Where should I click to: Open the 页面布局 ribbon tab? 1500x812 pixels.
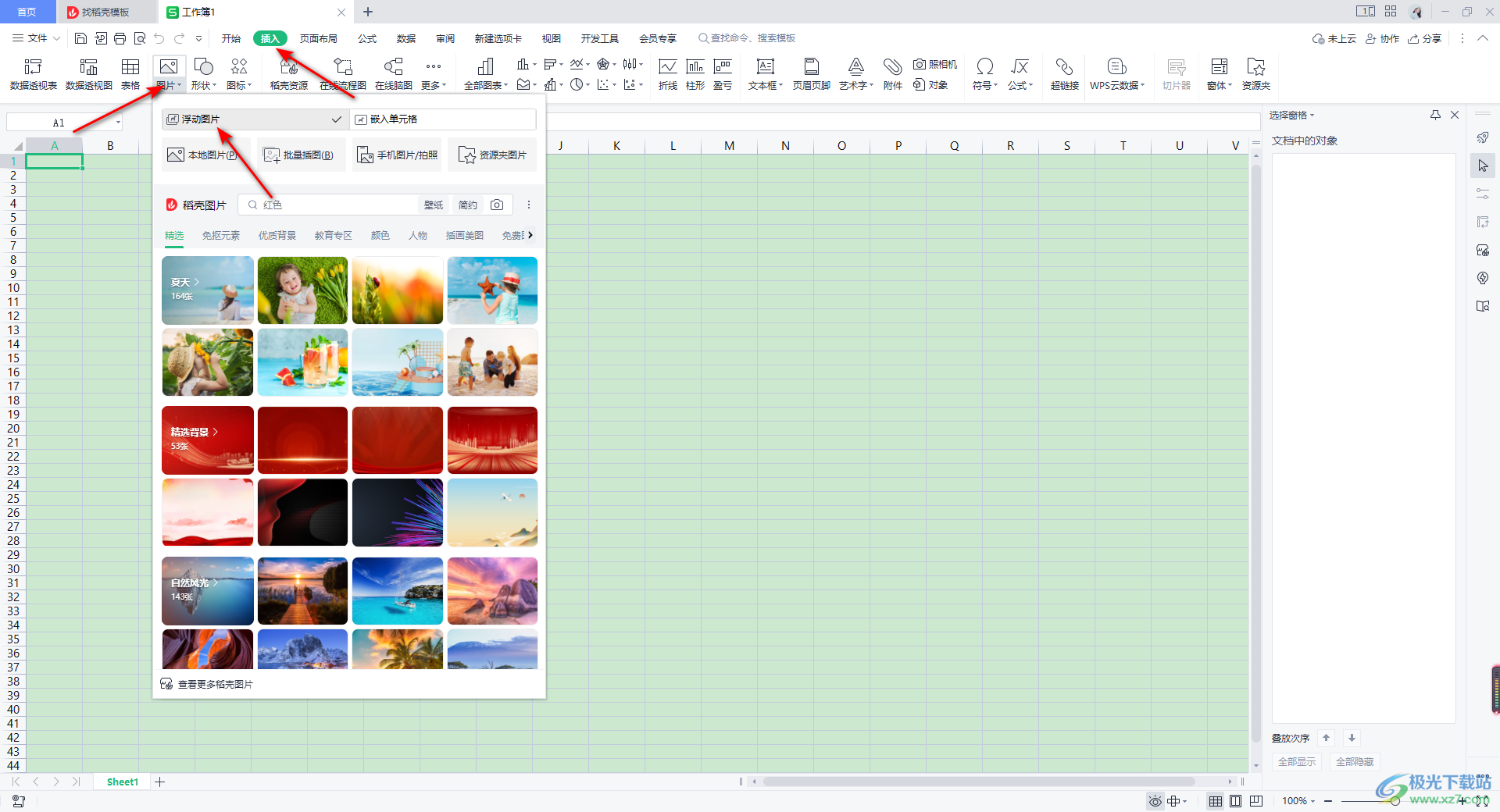pyautogui.click(x=319, y=38)
